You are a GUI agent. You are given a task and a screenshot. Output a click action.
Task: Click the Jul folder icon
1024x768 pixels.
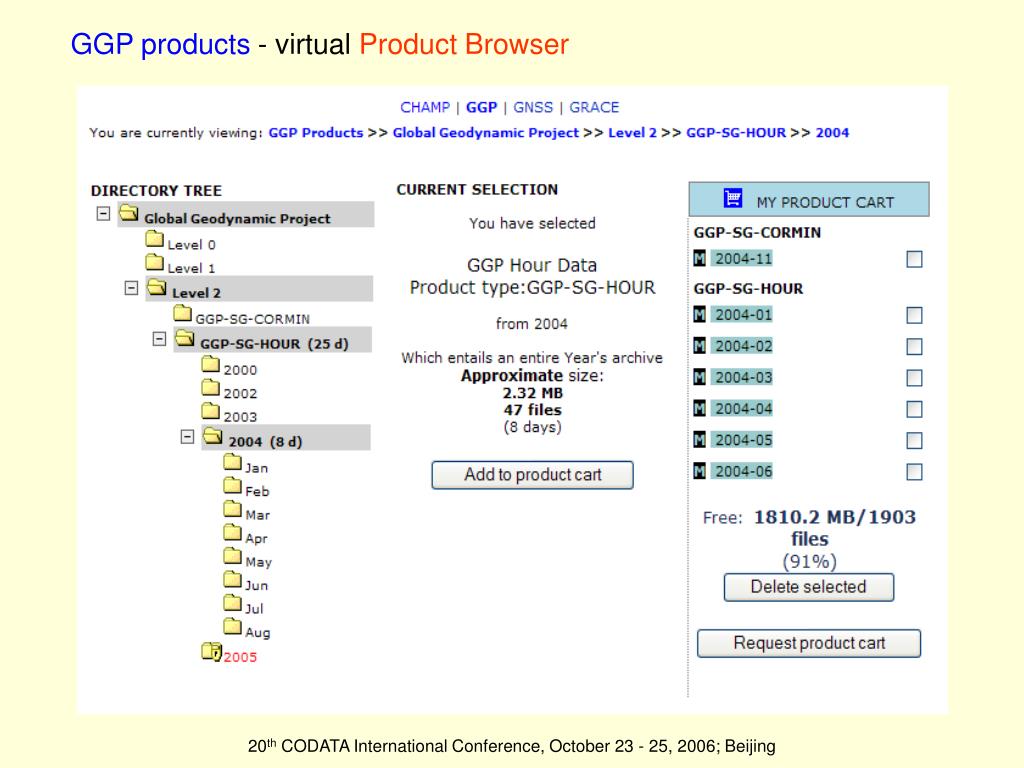[x=232, y=603]
